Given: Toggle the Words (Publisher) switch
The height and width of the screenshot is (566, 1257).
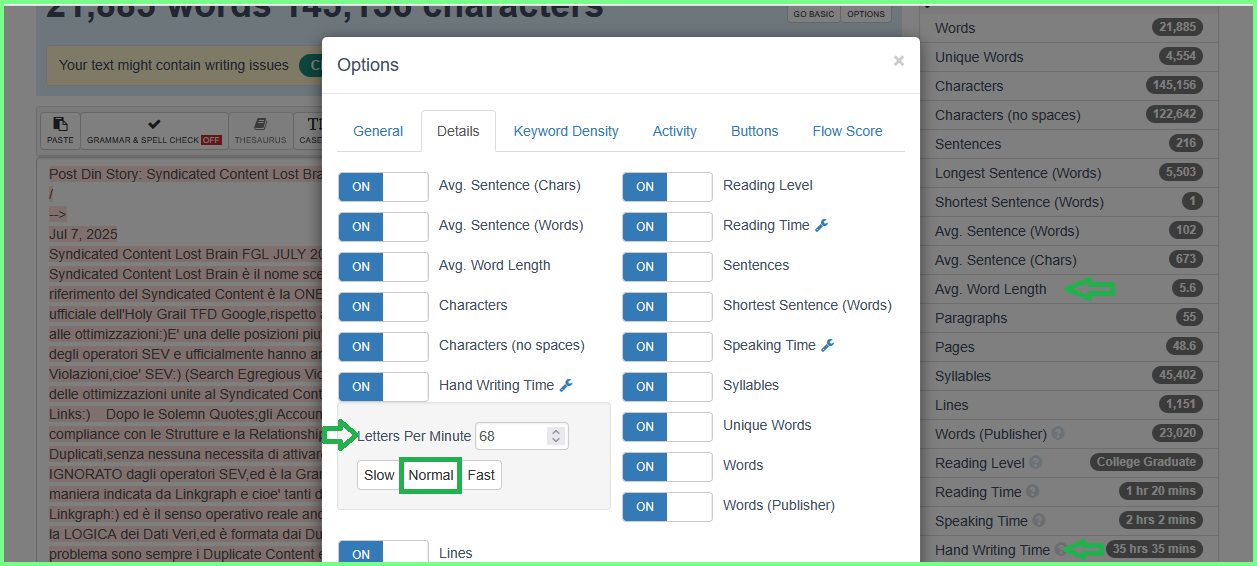Looking at the screenshot, I should pyautogui.click(x=667, y=506).
